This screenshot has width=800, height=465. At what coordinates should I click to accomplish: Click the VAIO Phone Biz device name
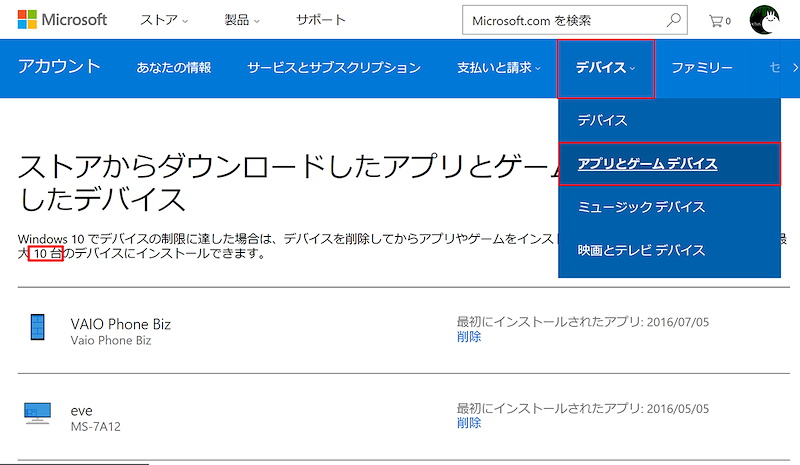[120, 324]
